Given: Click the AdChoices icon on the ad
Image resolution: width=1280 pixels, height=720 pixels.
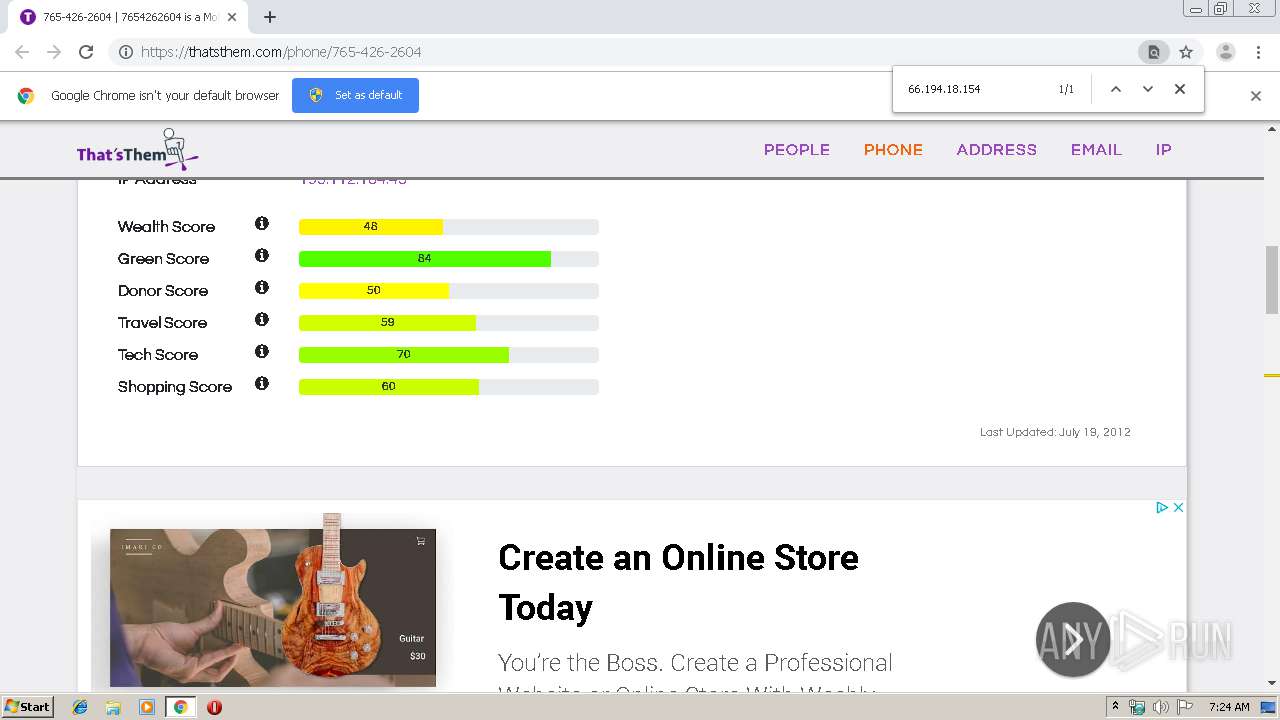Looking at the screenshot, I should (x=1162, y=508).
